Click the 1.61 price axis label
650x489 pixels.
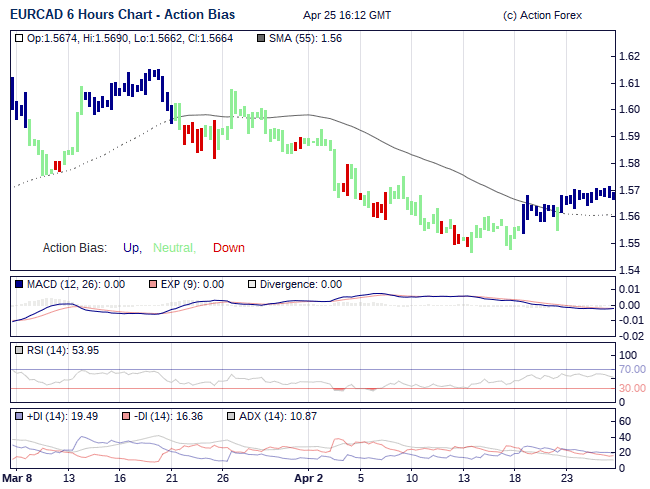[629, 83]
